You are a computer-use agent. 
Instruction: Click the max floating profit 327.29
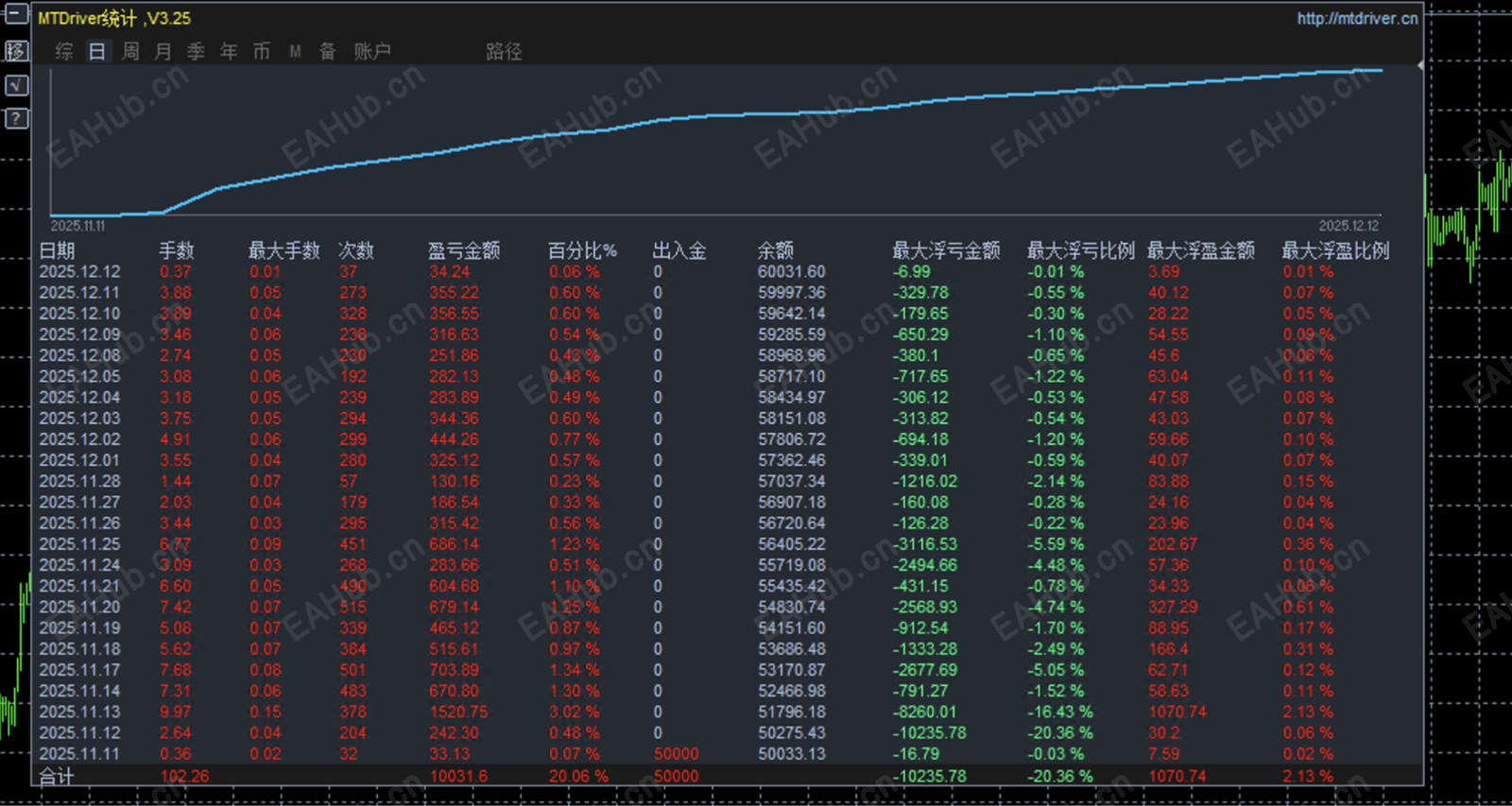click(1173, 607)
